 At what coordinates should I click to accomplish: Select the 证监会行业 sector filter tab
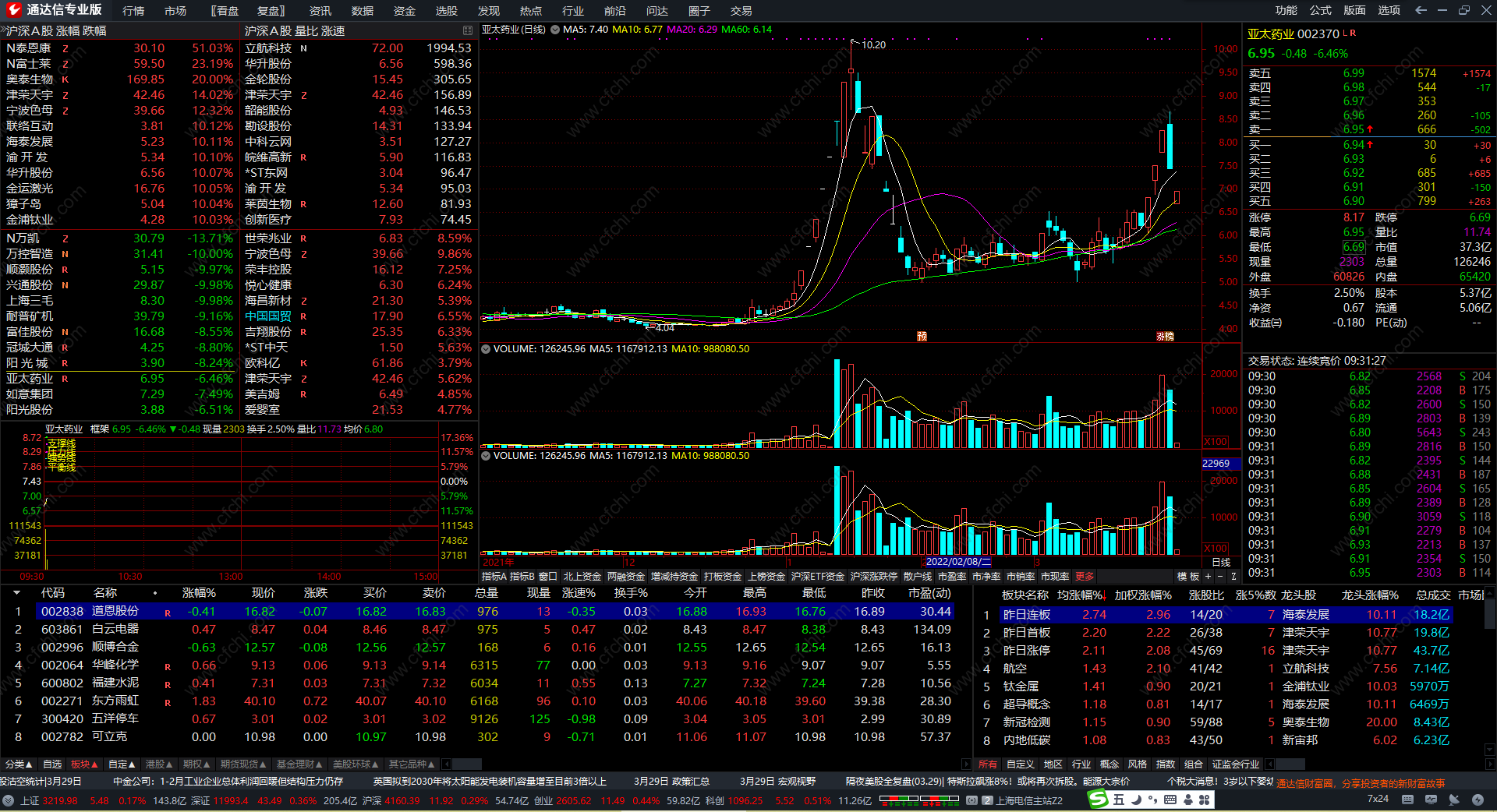point(1236,764)
